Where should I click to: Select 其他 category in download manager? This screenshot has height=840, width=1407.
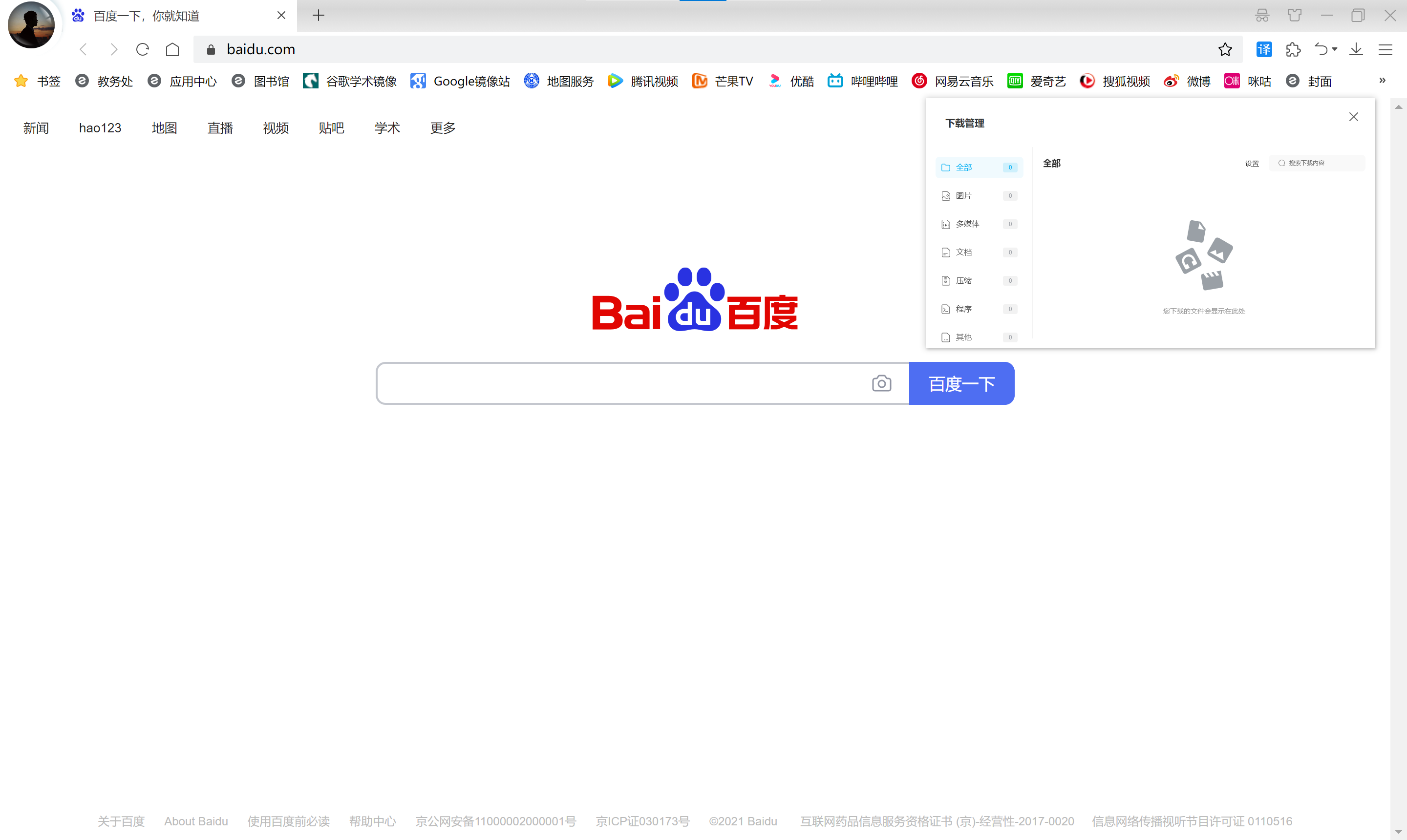[979, 337]
